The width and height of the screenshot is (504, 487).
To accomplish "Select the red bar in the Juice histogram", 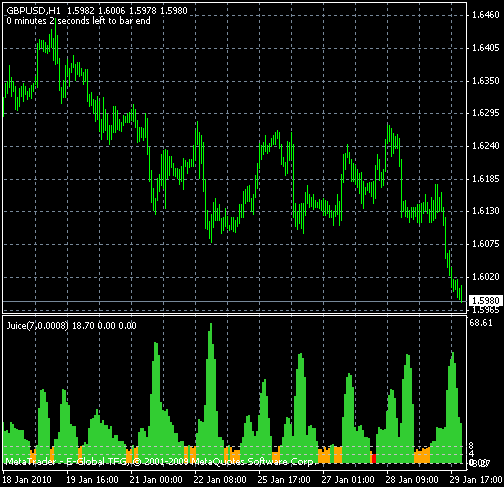I will pos(374,458).
